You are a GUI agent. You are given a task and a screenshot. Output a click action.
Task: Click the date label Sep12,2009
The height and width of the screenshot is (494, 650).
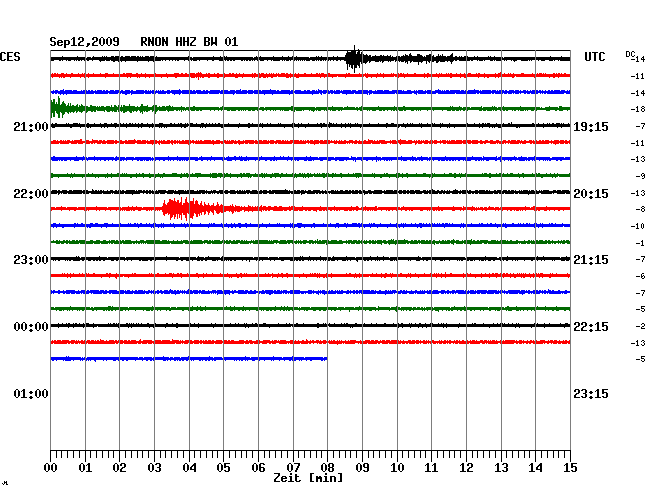[x=84, y=42]
